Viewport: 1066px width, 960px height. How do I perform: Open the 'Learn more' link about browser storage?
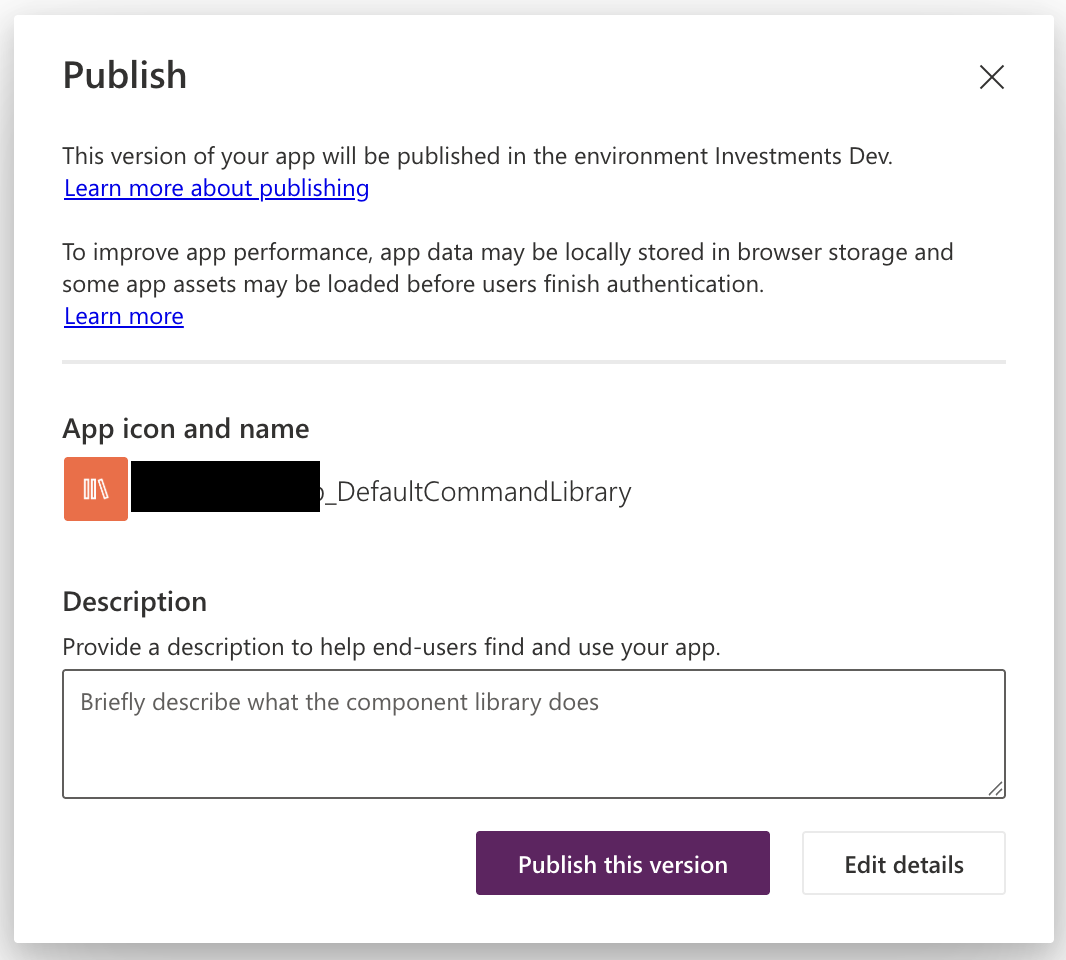(124, 316)
